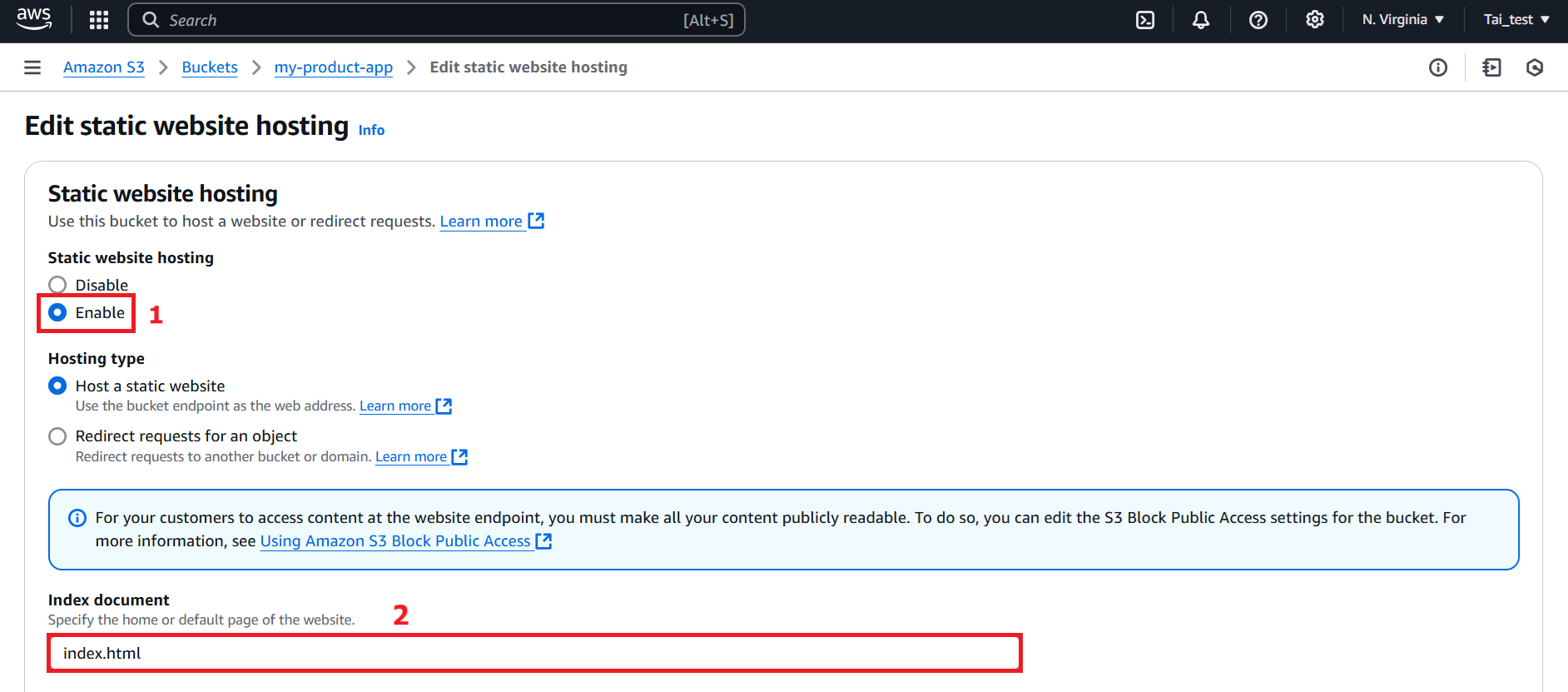The width and height of the screenshot is (1568, 692).
Task: Open the panel icon beside the info icon
Action: pos(1492,67)
